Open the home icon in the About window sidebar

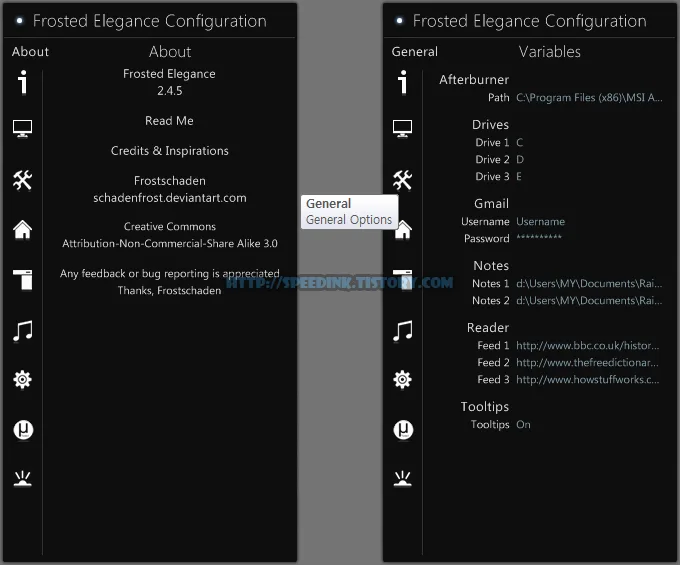pyautogui.click(x=23, y=229)
